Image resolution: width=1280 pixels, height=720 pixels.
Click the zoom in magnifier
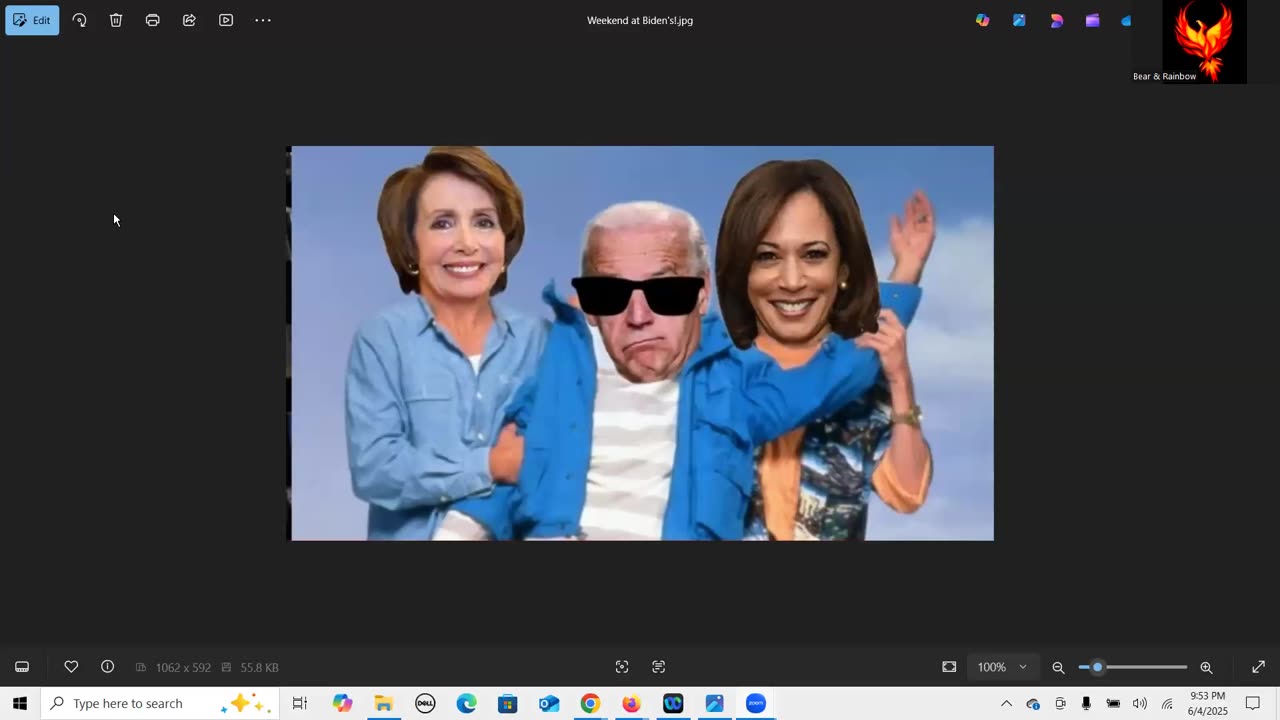(1206, 667)
